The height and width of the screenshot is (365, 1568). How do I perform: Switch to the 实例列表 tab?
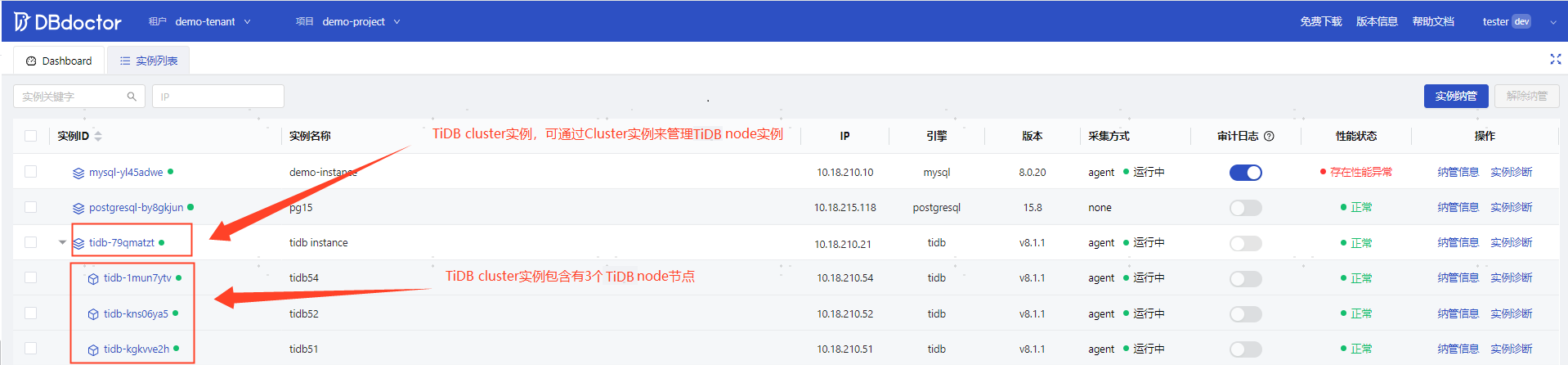148,61
